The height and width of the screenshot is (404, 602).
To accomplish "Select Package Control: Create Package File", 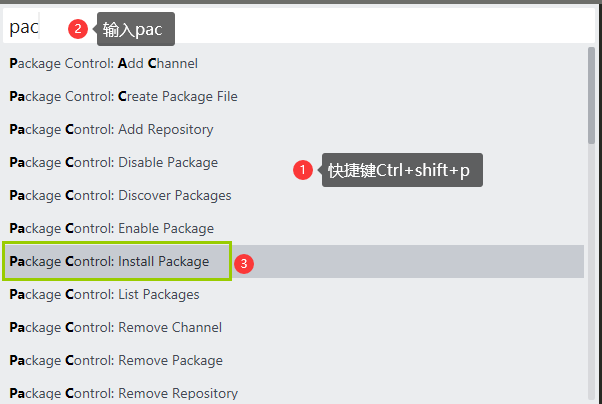I will click(123, 96).
